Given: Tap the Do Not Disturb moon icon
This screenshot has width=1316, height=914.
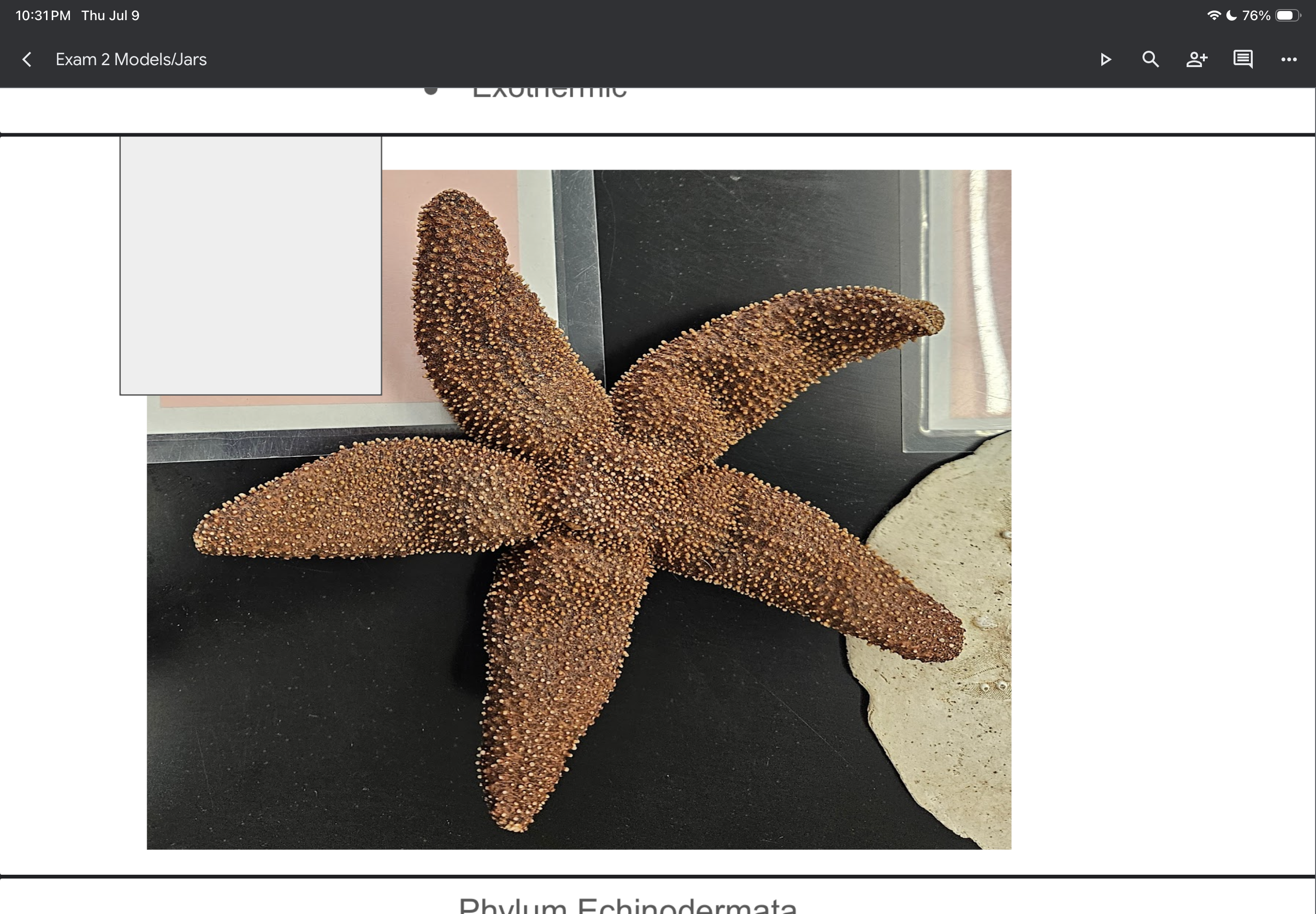Looking at the screenshot, I should coord(1231,15).
